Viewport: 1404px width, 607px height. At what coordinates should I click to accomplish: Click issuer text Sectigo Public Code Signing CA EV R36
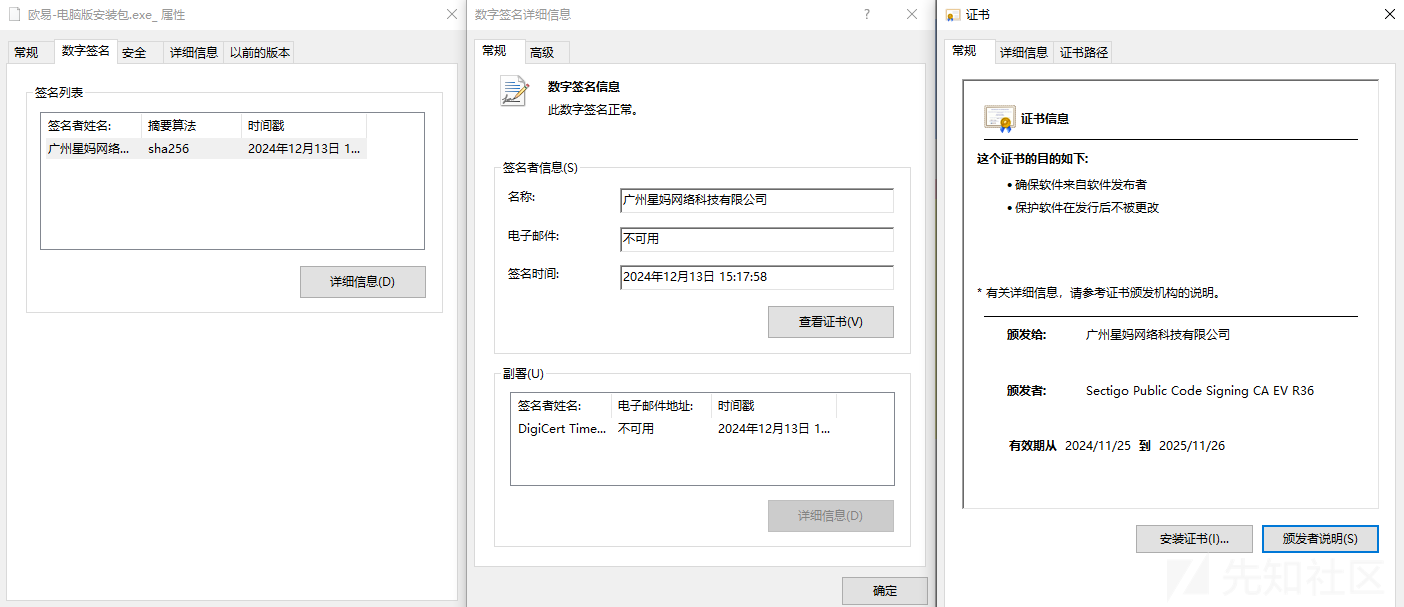point(1200,391)
